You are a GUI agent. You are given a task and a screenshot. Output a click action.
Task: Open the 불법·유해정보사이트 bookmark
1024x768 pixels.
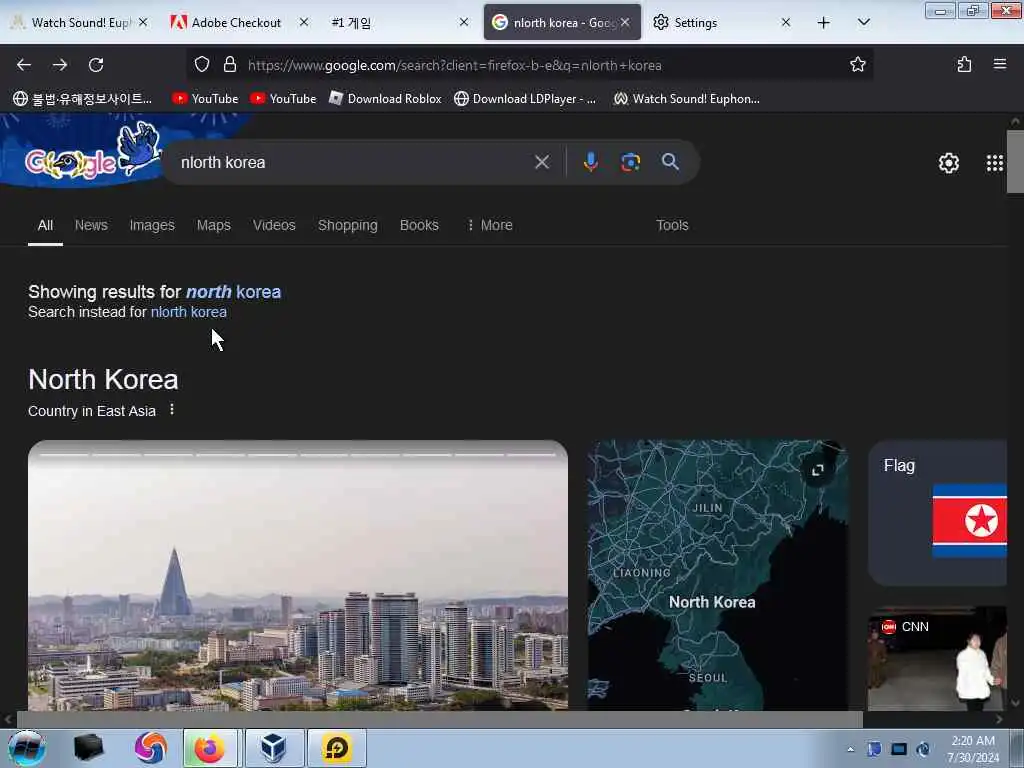click(x=83, y=99)
